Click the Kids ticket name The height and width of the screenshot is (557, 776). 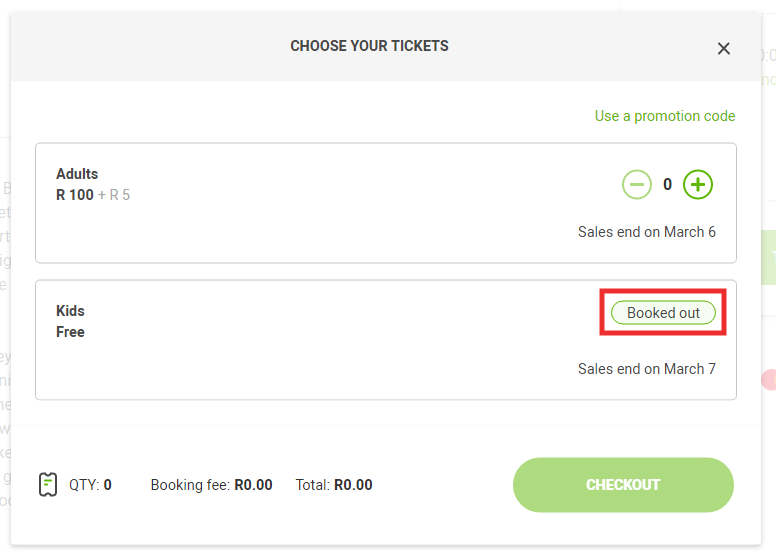coord(70,311)
